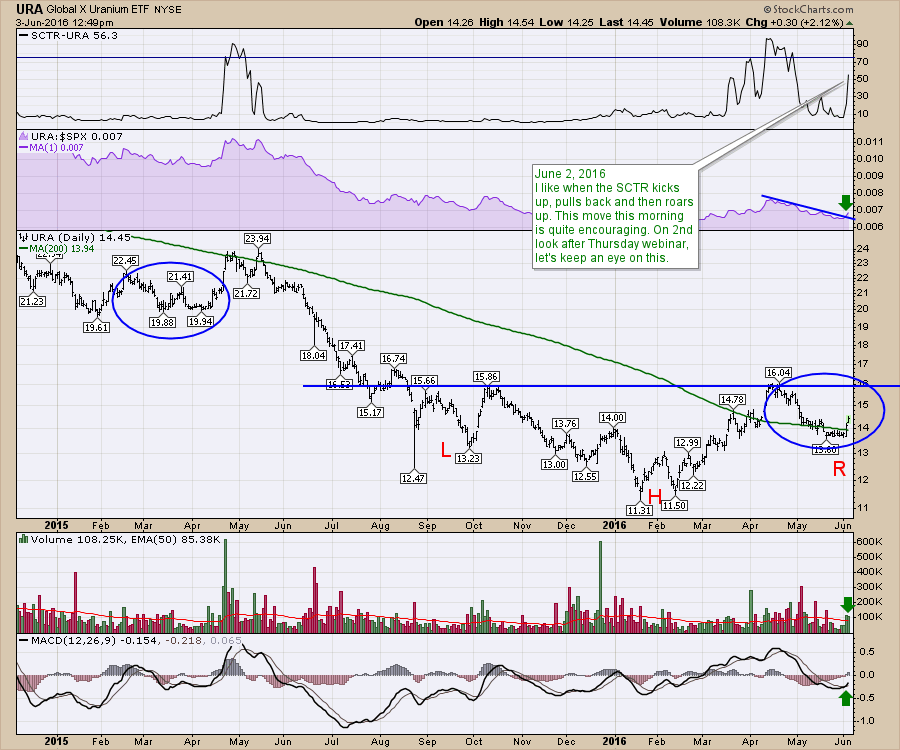This screenshot has width=900, height=750.
Task: Click the MA(200) 13.94 legend
Action: tap(56, 248)
